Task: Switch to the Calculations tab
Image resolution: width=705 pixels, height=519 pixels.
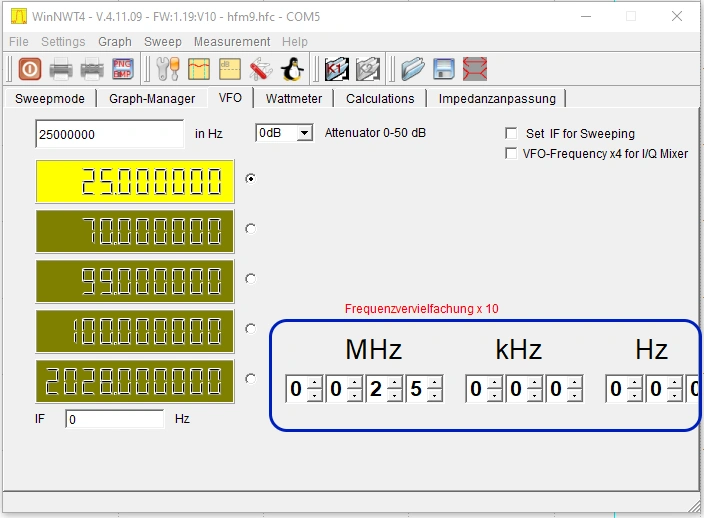Action: pos(380,98)
